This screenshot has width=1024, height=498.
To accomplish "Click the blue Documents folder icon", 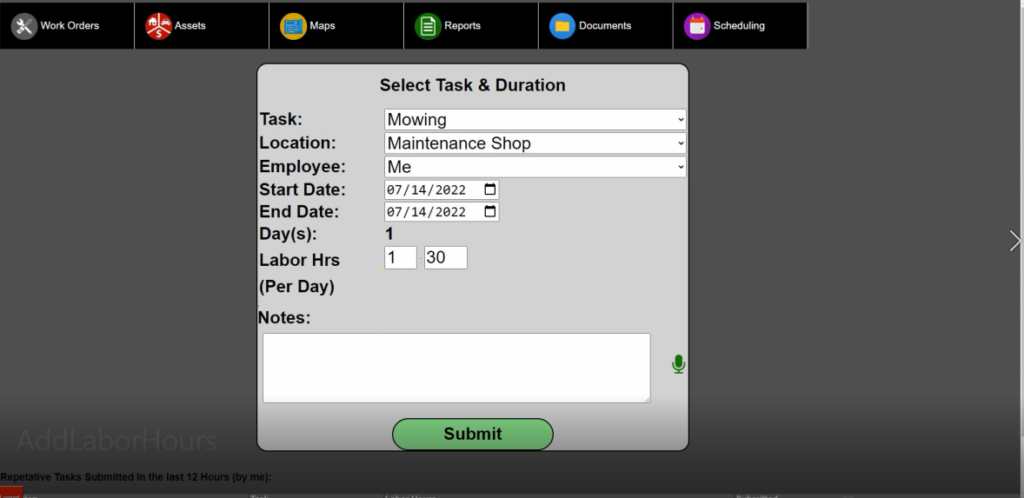I will click(562, 26).
